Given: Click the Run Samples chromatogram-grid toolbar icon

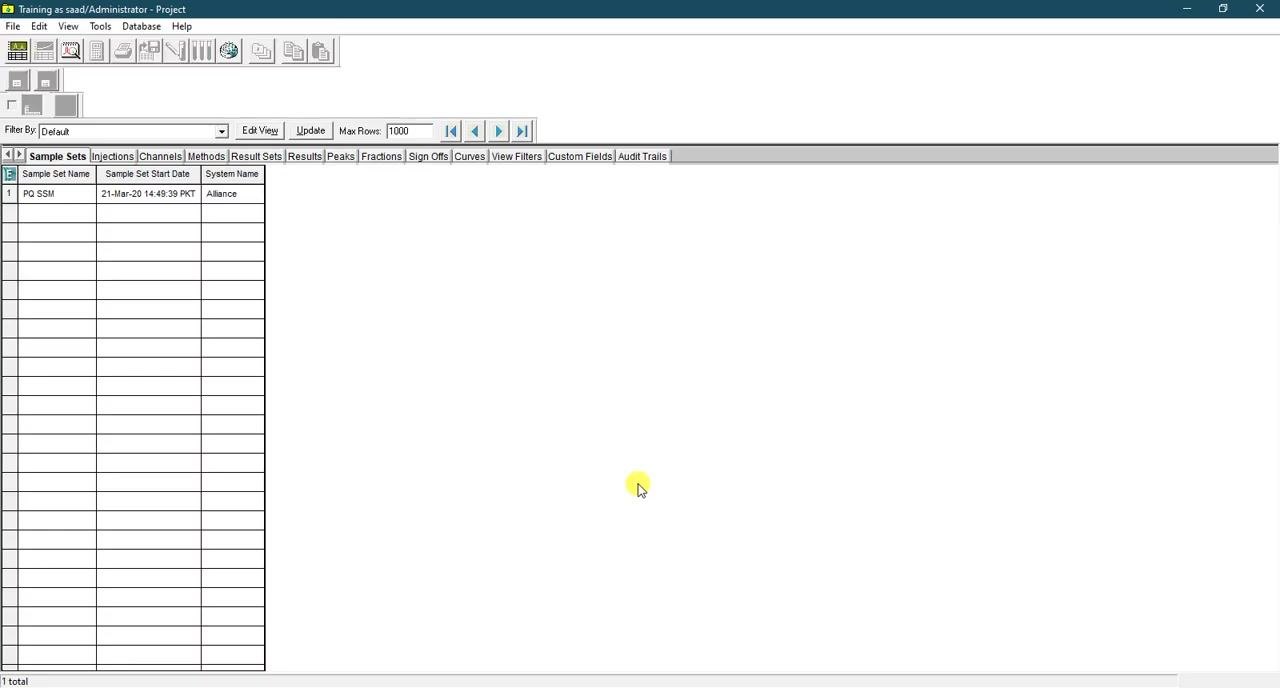Looking at the screenshot, I should click(18, 51).
